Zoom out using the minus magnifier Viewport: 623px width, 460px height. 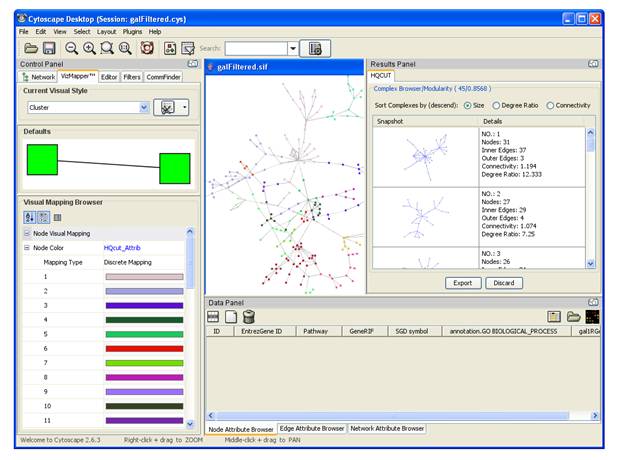click(x=72, y=48)
